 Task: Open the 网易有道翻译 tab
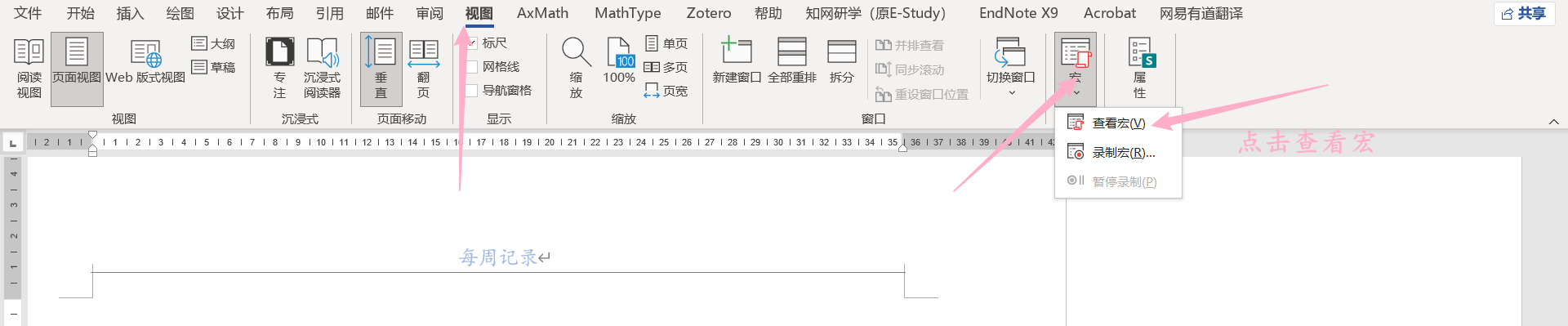click(x=1200, y=13)
